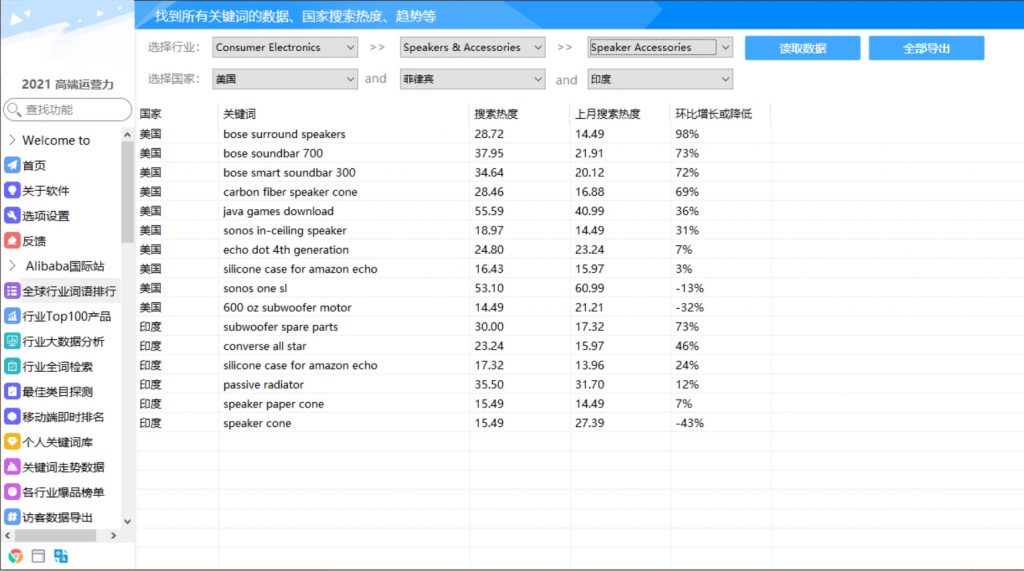Focus the 查找功能 search field
This screenshot has width=1024, height=571.
coord(68,109)
